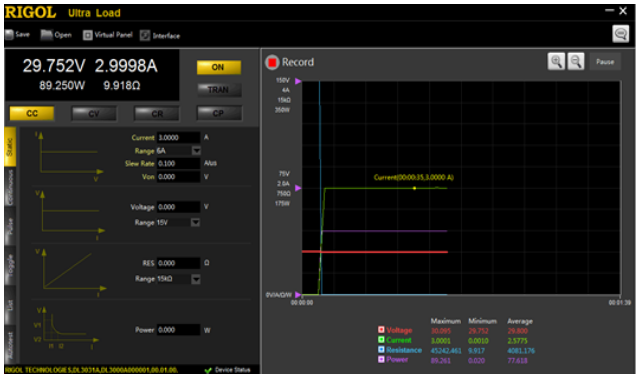Select CP mode
Viewport: 641px width, 379px height.
(x=219, y=113)
